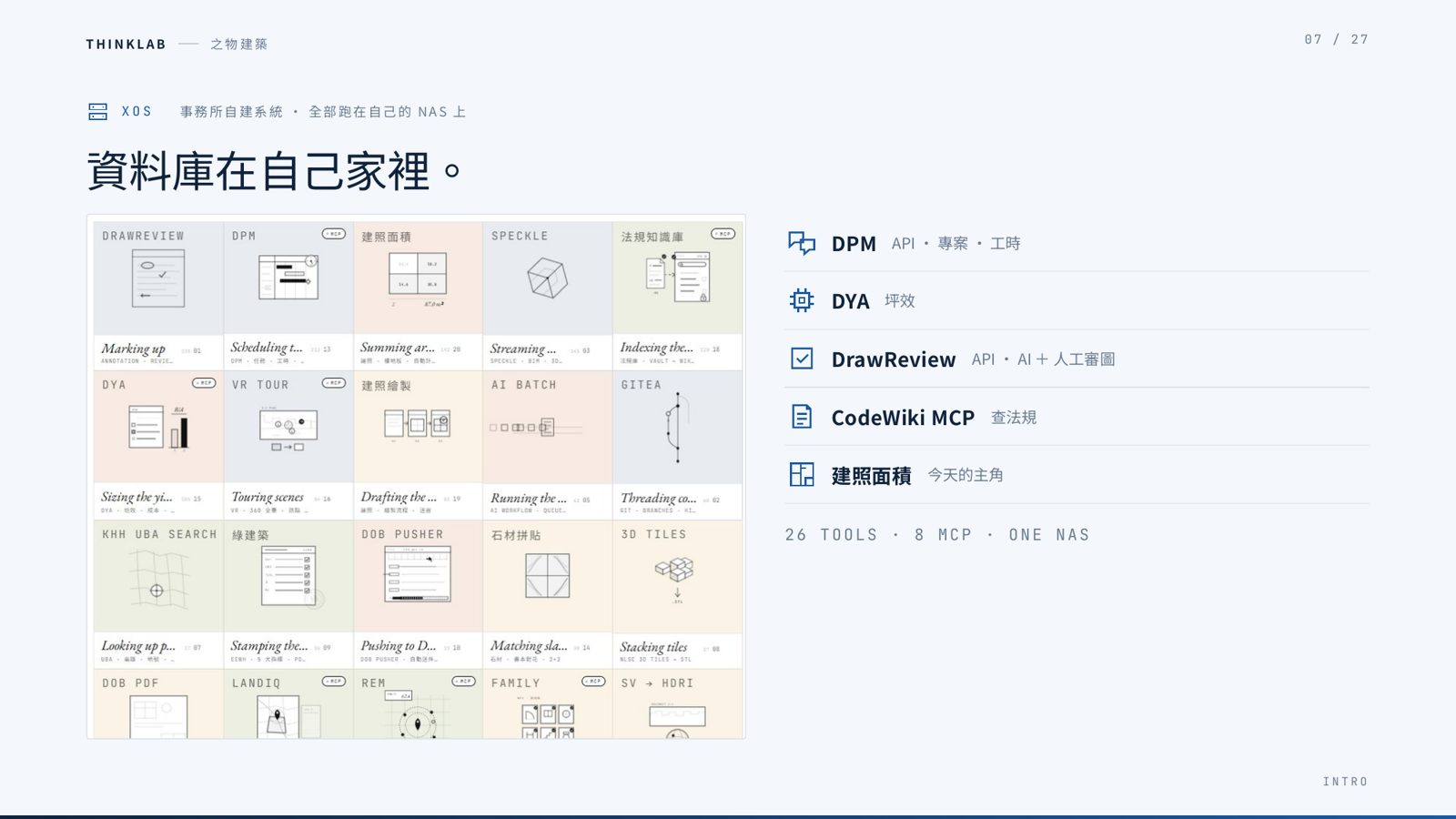Click the MCP badge on the DPM card
1456x819 pixels.
[x=334, y=234]
